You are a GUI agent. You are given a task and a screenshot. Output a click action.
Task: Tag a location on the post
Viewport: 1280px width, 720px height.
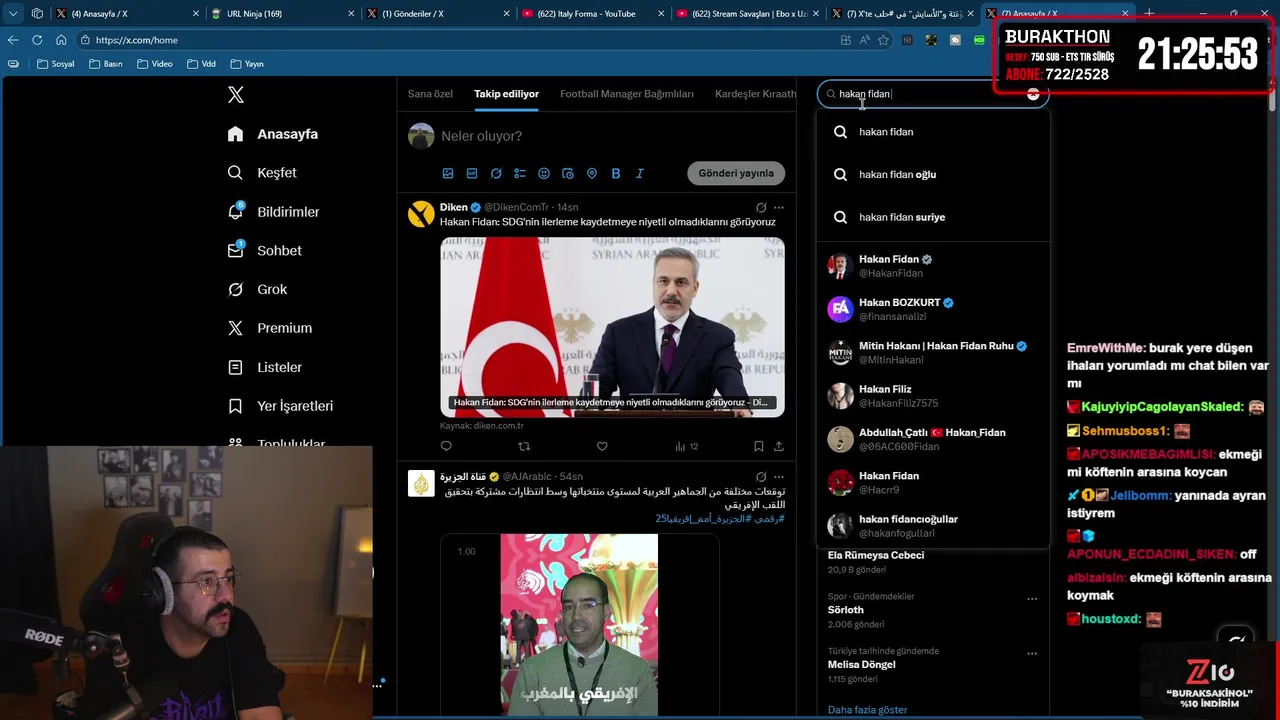tap(592, 173)
